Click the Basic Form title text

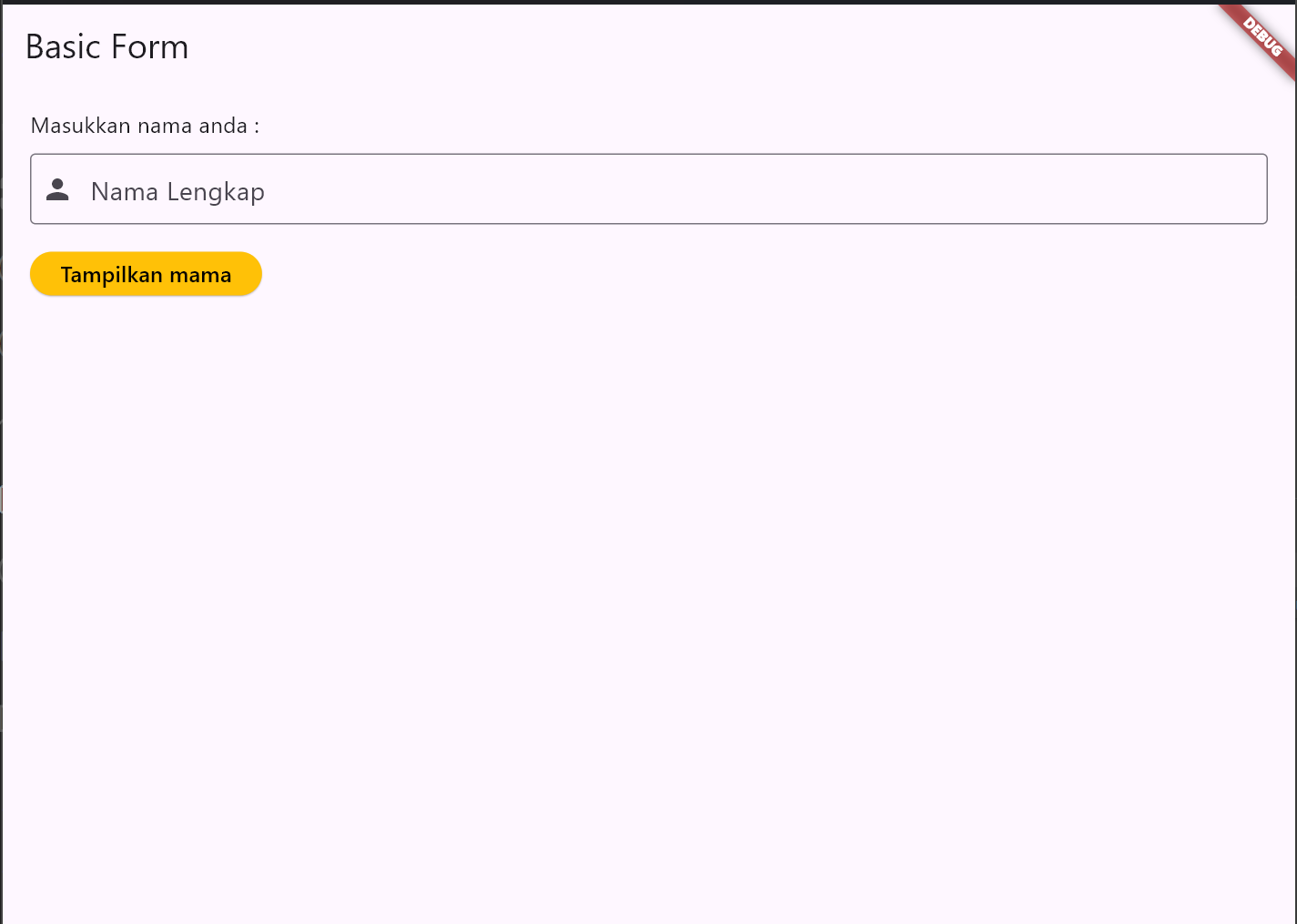pyautogui.click(x=106, y=47)
